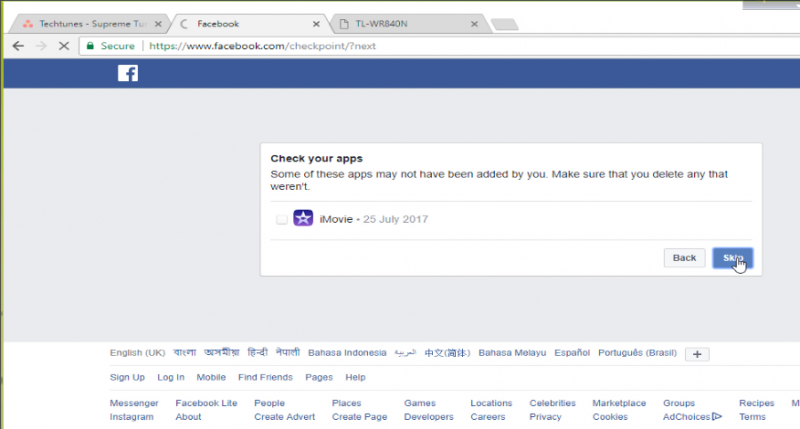Click the iMovie app name text
This screenshot has height=429, width=800.
coord(336,219)
